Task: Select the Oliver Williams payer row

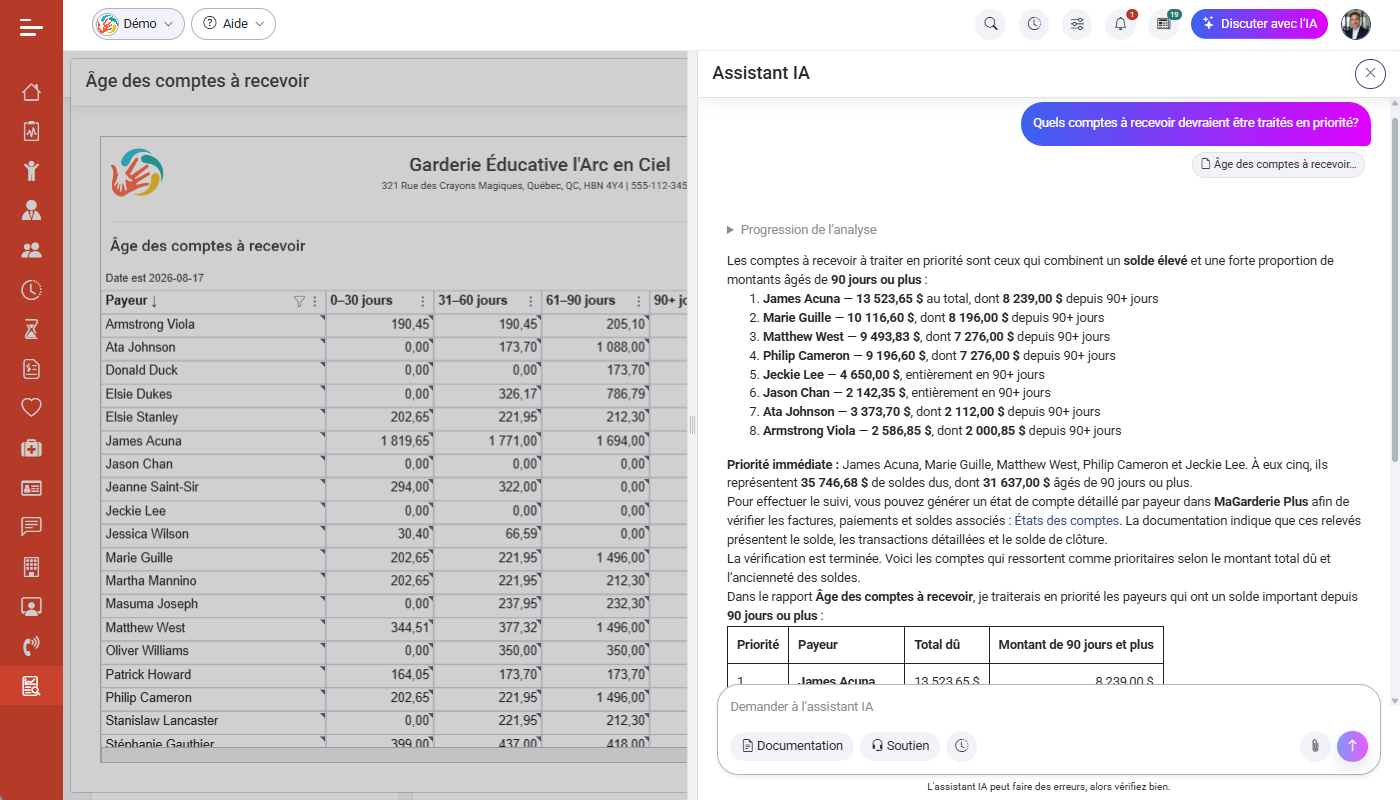Action: [x=394, y=651]
